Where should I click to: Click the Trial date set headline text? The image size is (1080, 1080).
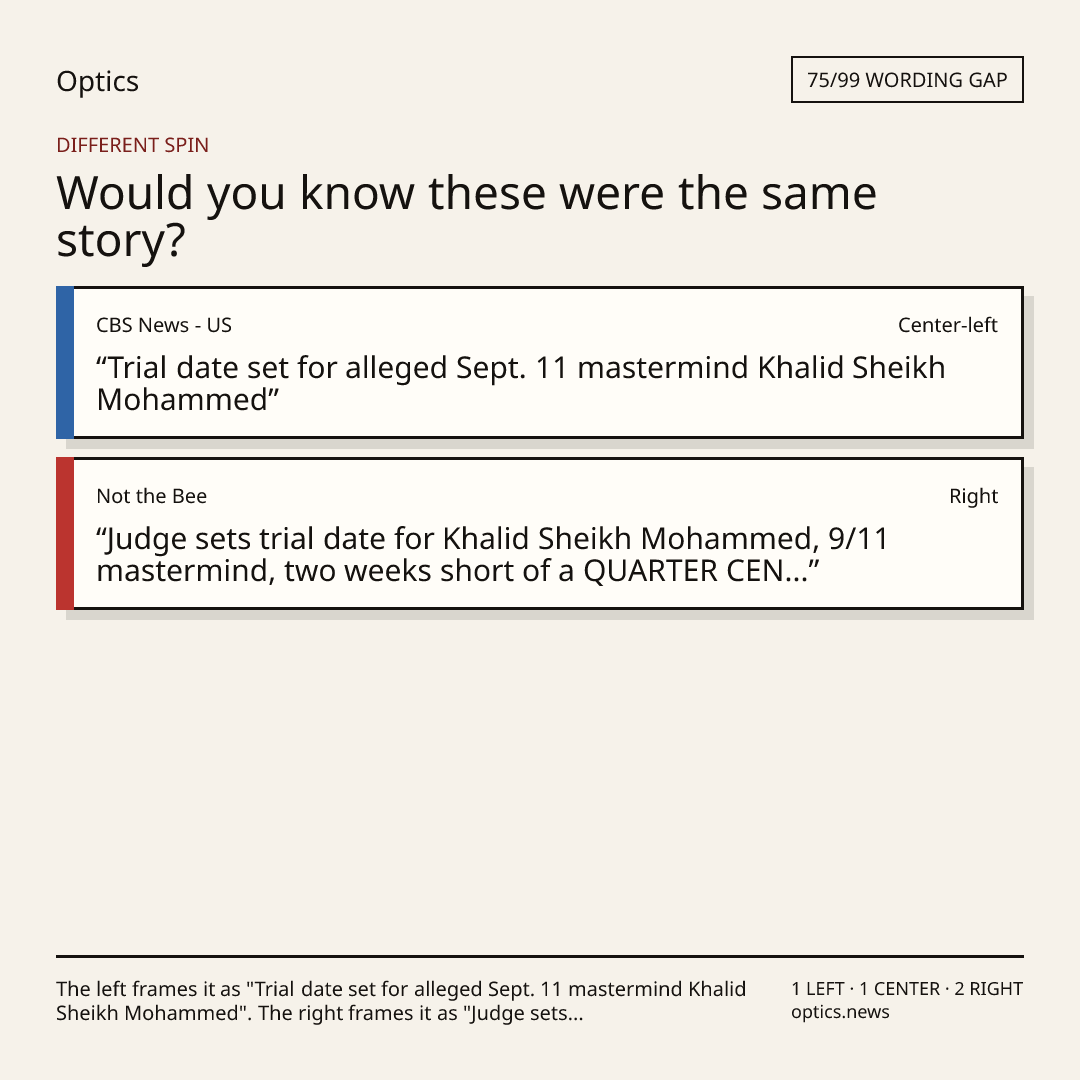pyautogui.click(x=521, y=384)
